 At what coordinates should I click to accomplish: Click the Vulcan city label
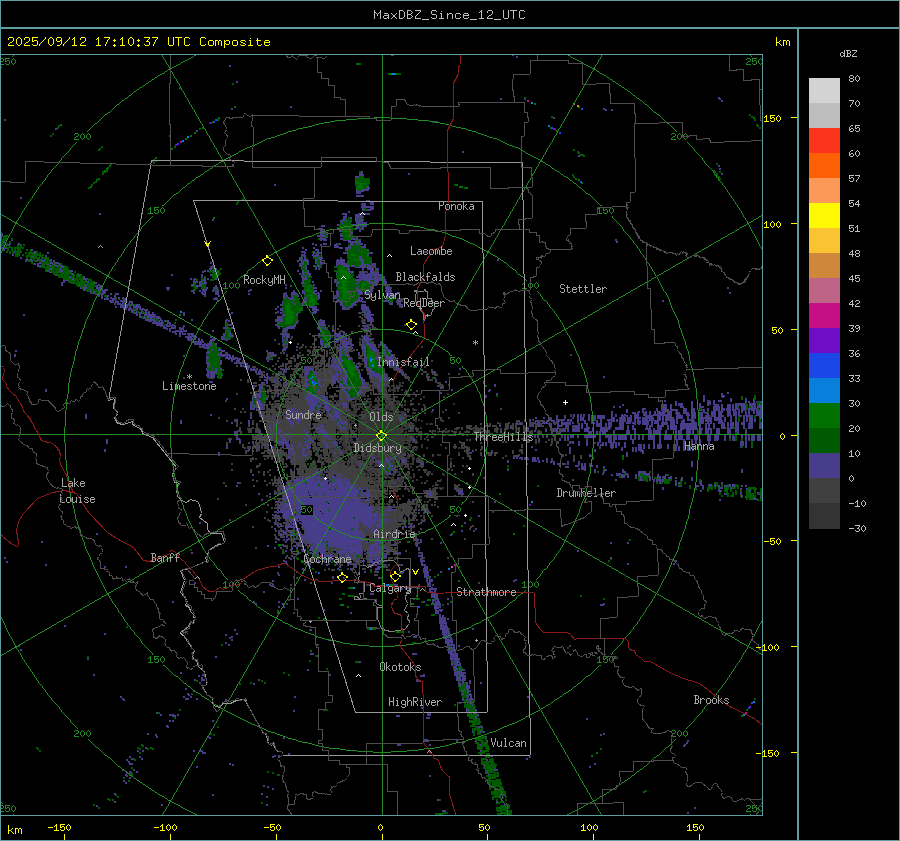508,743
